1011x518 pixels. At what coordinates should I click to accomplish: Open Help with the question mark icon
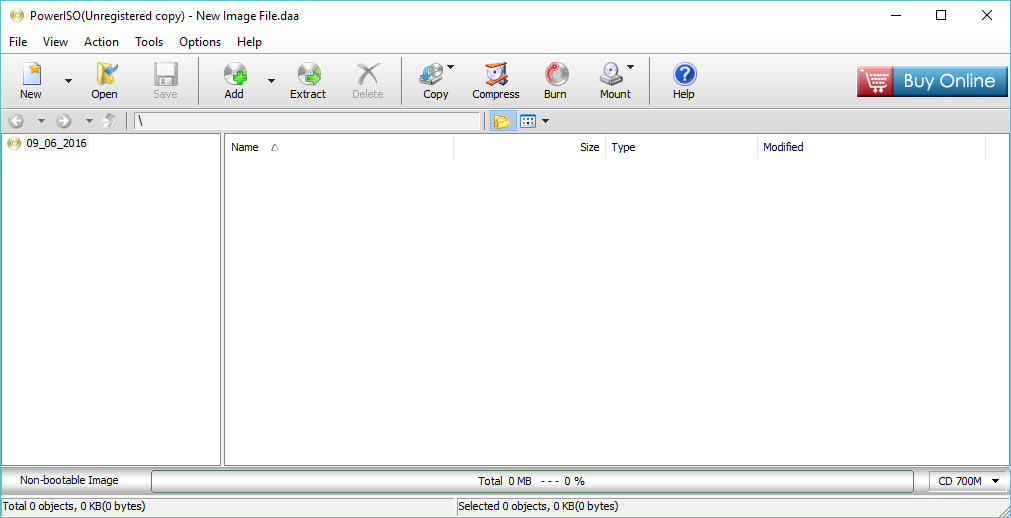(683, 74)
